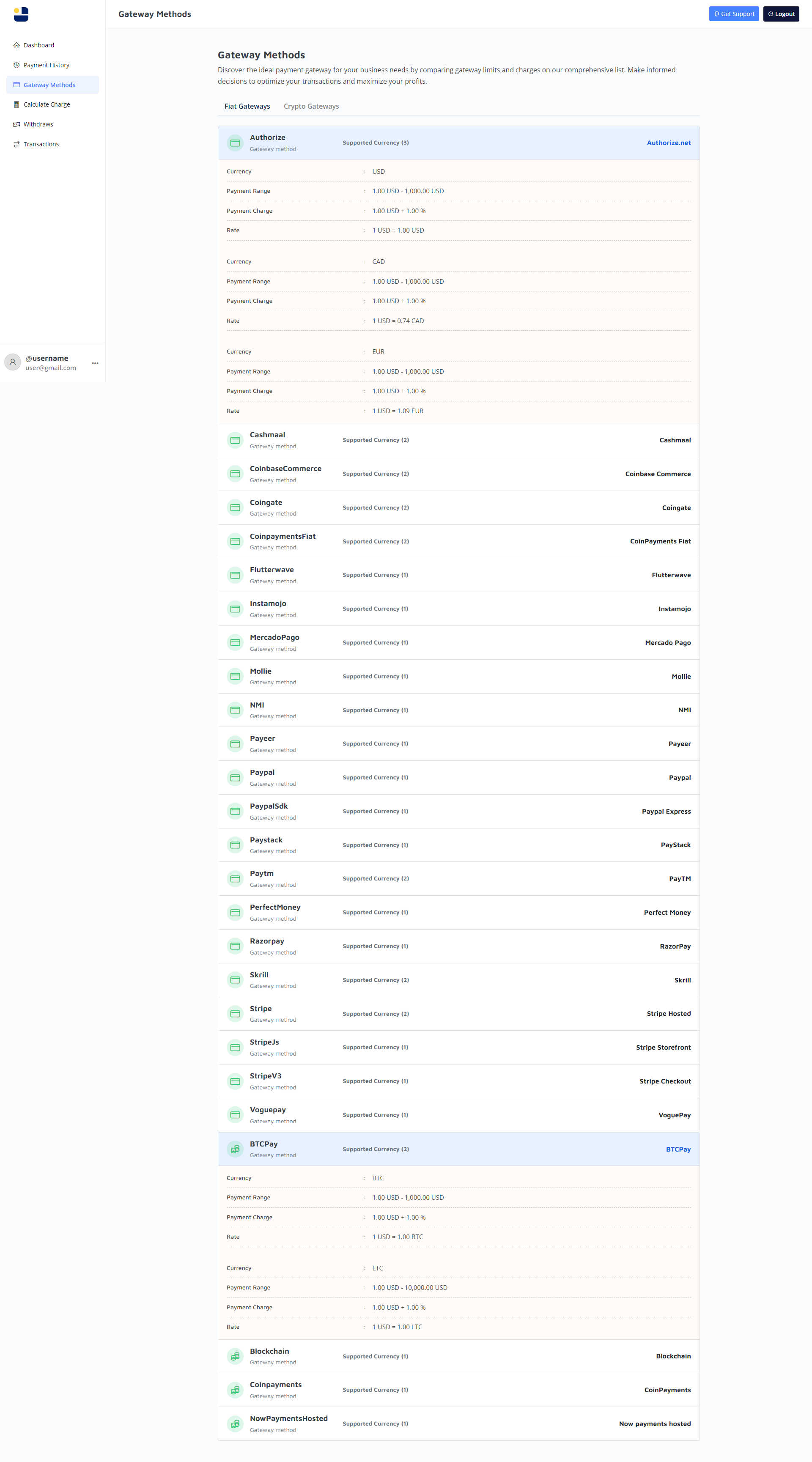Click the Stripe Hosted label

[x=669, y=1014]
